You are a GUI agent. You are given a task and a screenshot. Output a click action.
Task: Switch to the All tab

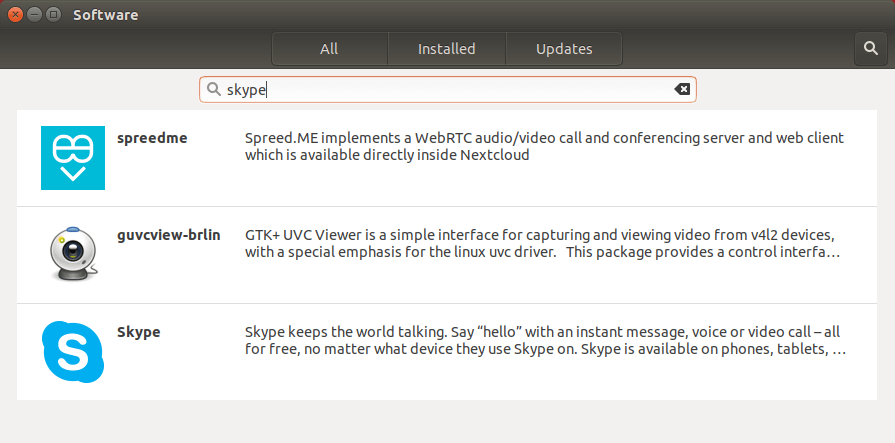pos(329,49)
